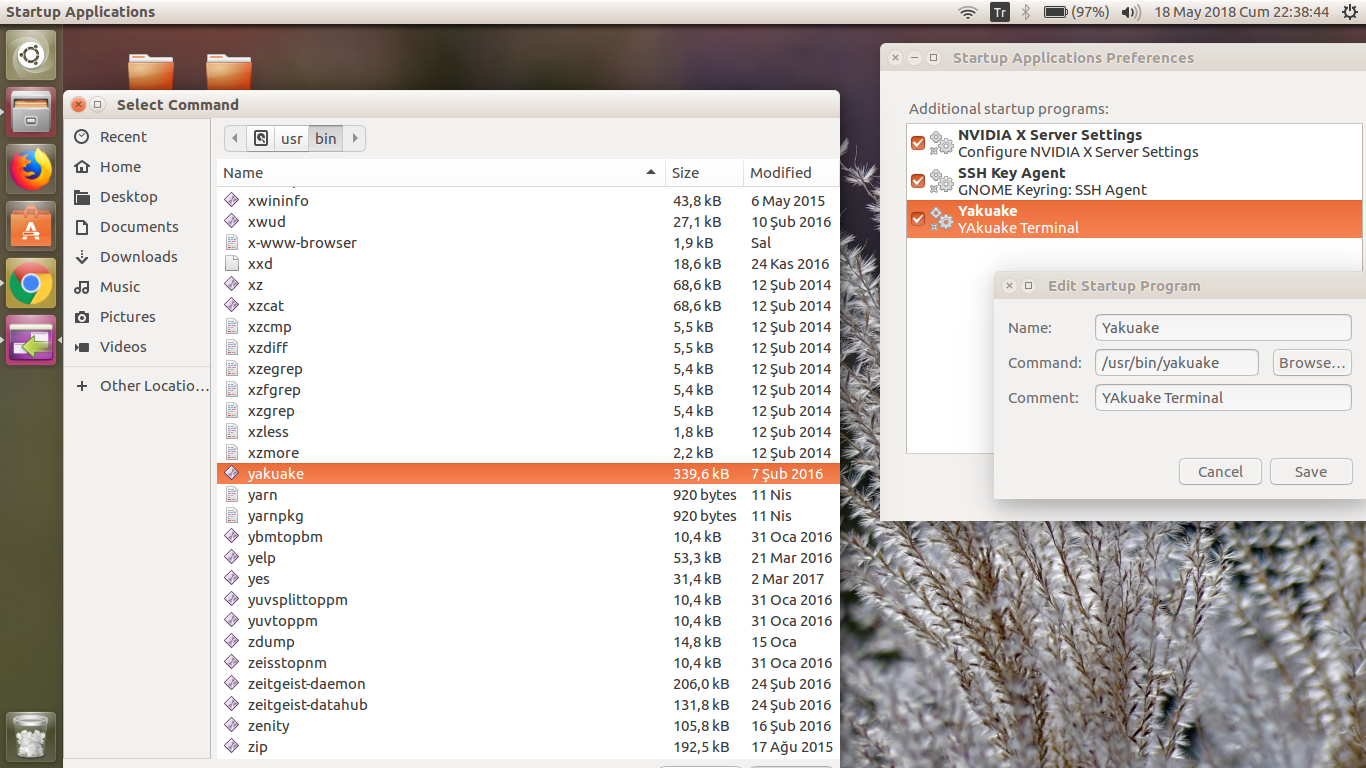1366x768 pixels.
Task: Cancel the Edit Startup Program dialog
Action: click(x=1220, y=472)
